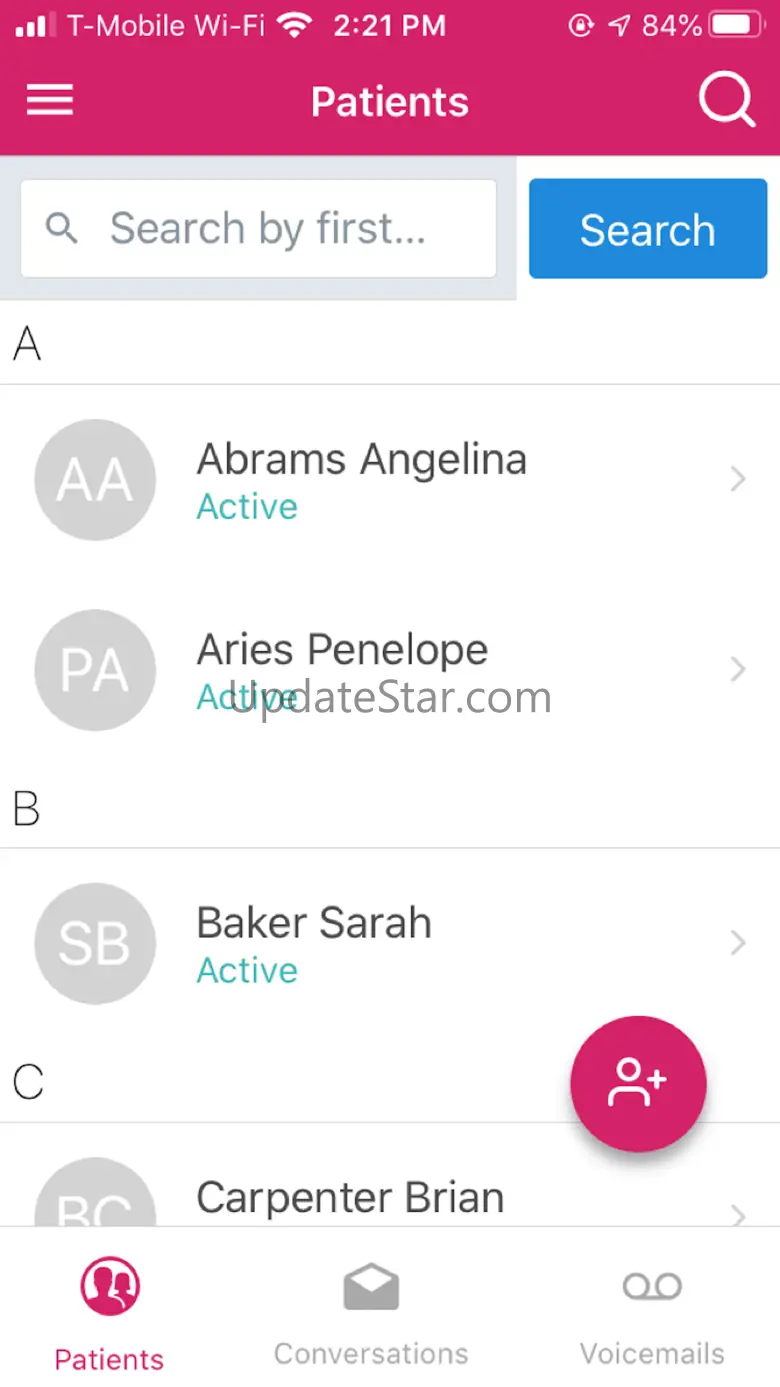Tap the small search icon inside search field
The width and height of the screenshot is (780, 1387).
point(62,229)
